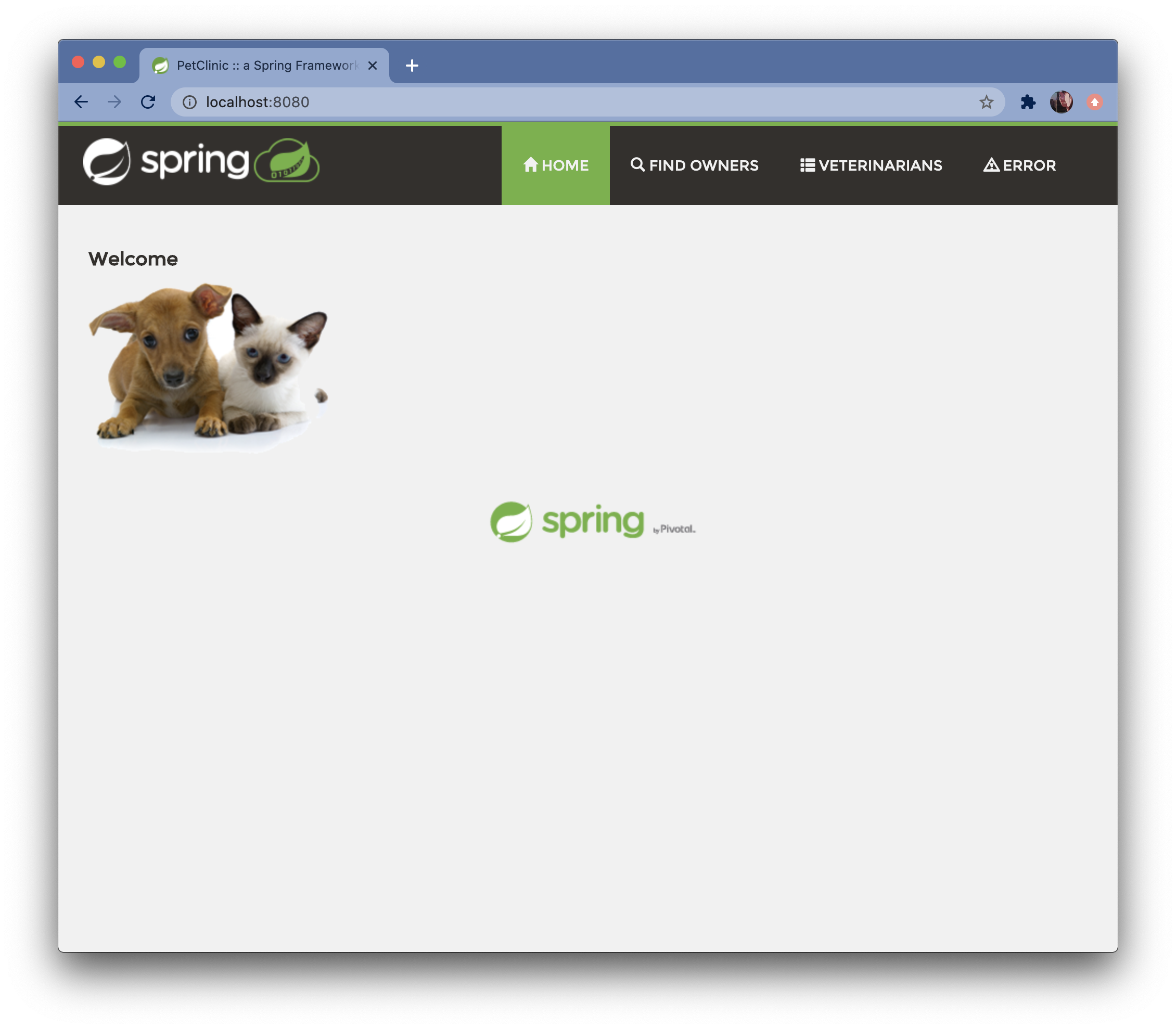The width and height of the screenshot is (1176, 1029).
Task: Click the browser forward arrow
Action: pyautogui.click(x=114, y=102)
